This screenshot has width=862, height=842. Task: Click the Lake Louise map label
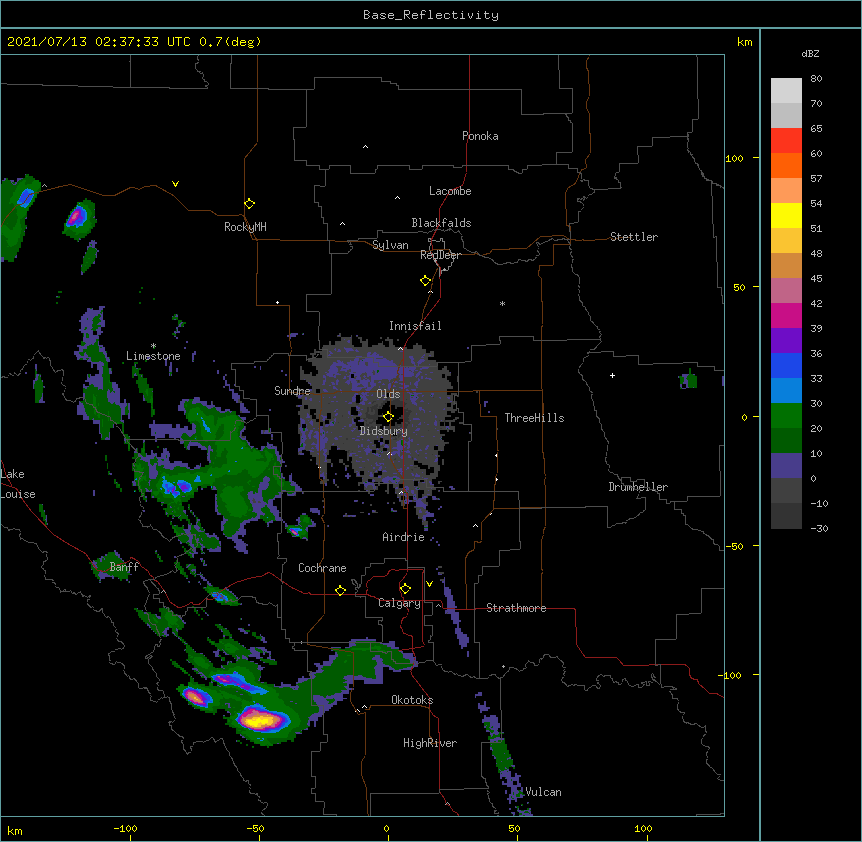(18, 484)
